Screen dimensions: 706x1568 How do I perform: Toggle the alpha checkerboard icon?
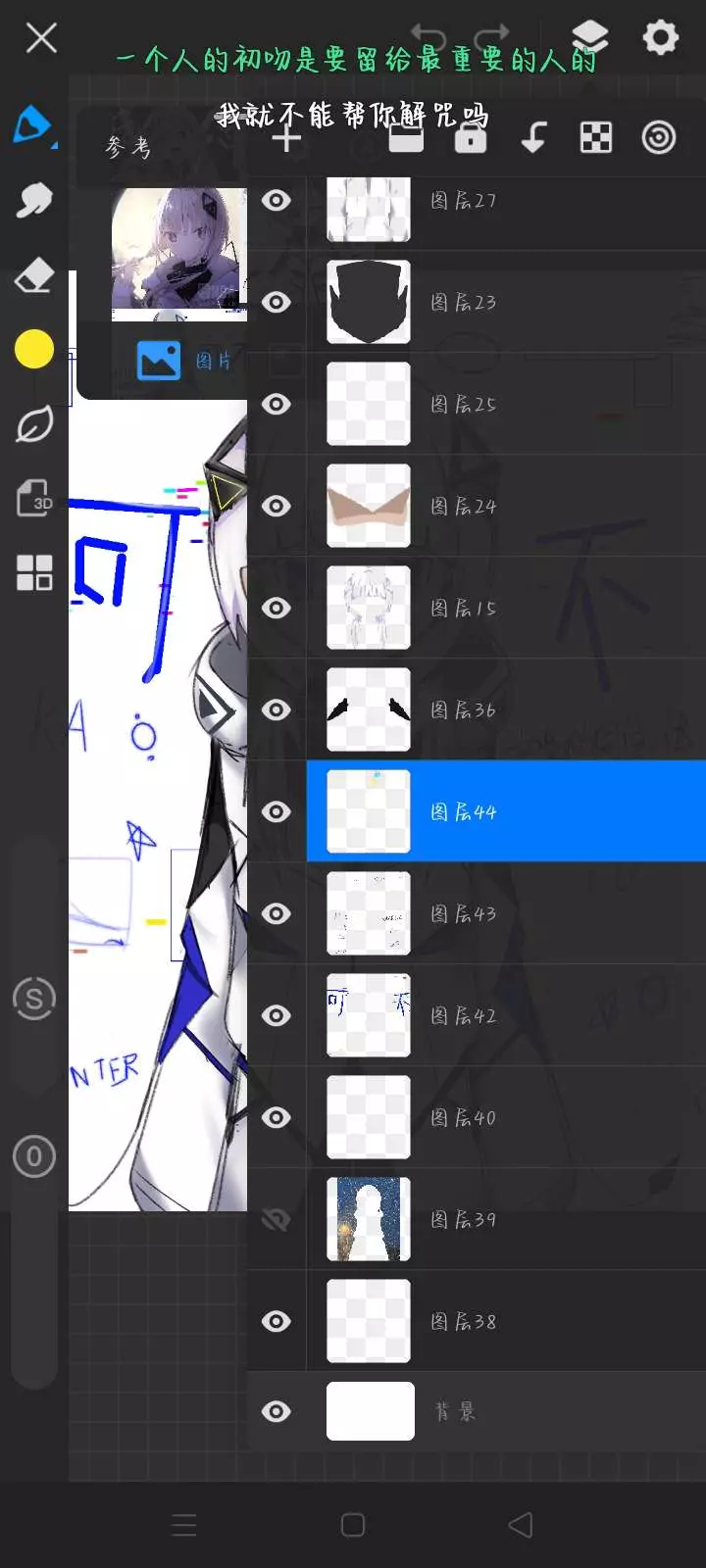pos(596,138)
